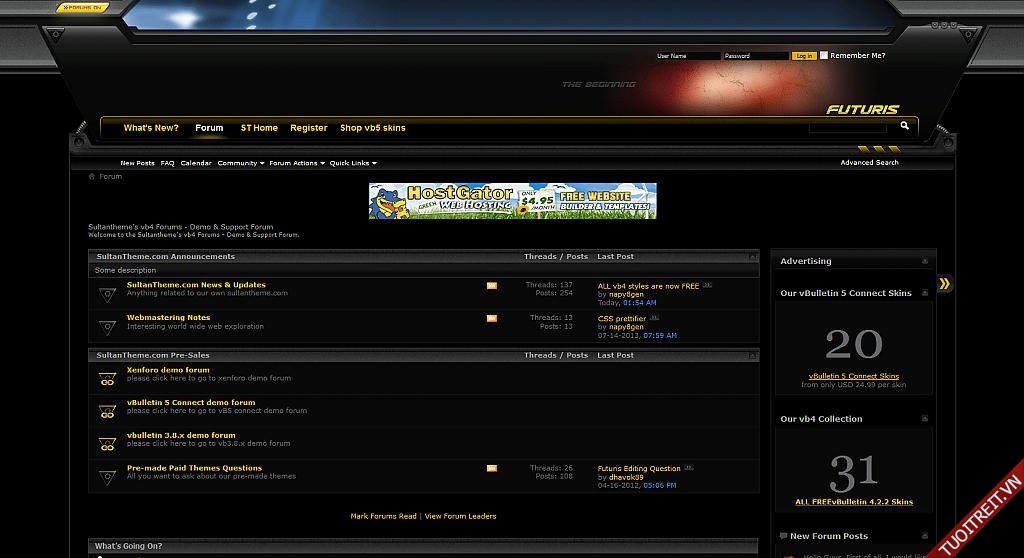The width and height of the screenshot is (1024, 558).
Task: Open the Community dropdown menu
Action: 240,163
